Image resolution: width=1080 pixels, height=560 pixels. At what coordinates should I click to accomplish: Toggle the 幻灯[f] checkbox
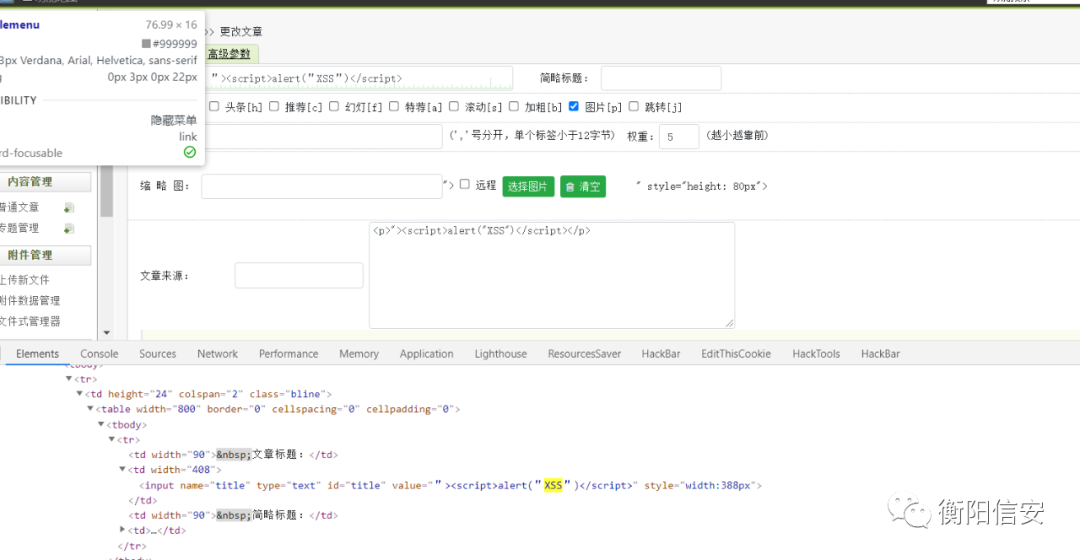[334, 106]
